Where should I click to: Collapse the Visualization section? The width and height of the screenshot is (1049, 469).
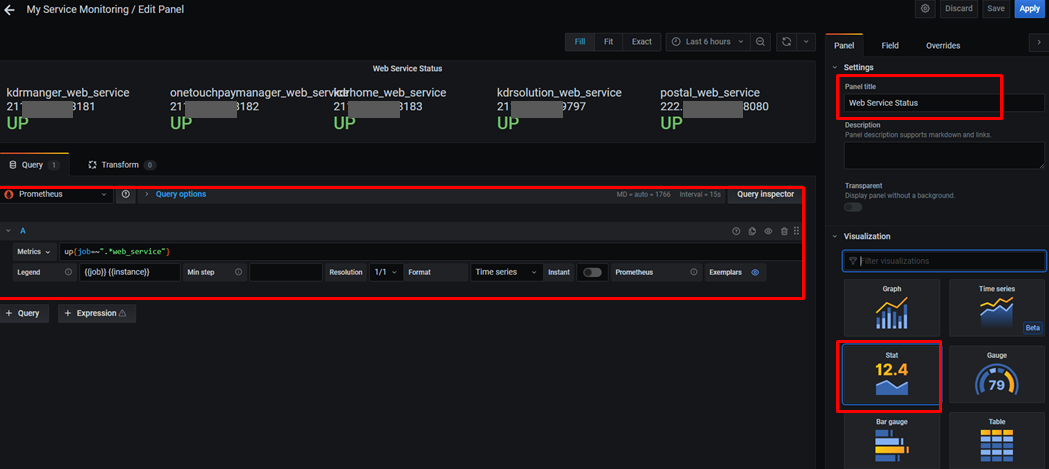click(x=835, y=236)
